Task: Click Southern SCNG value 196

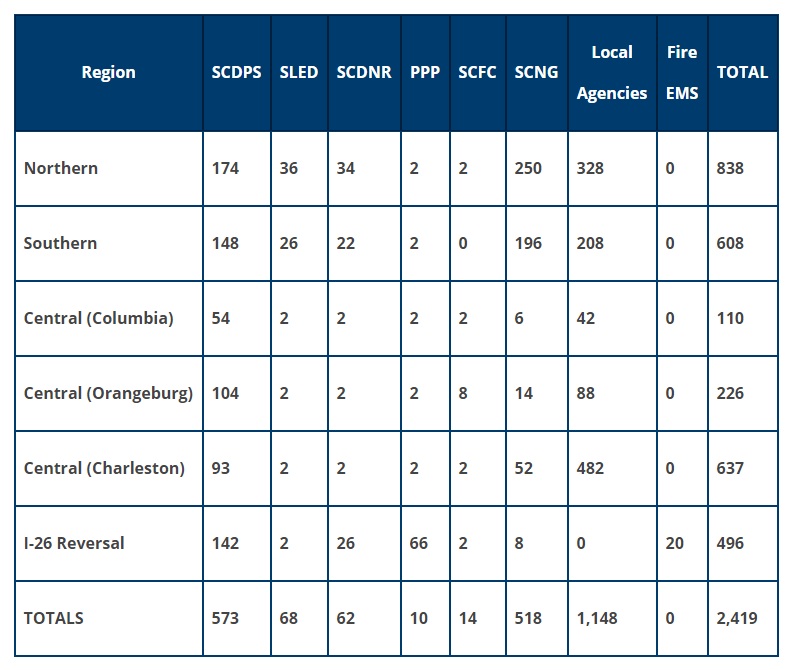Action: 528,243
